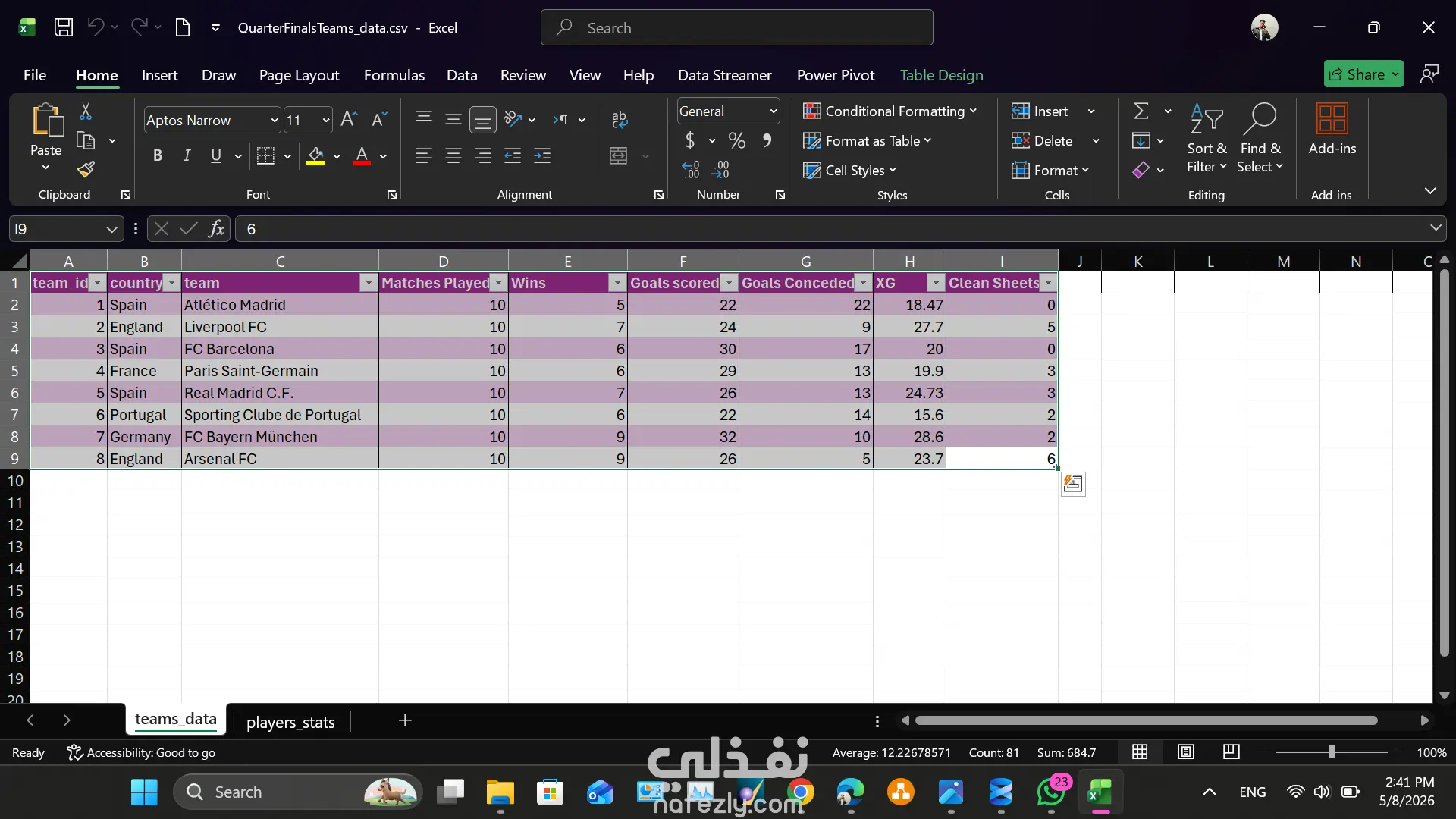Expand Format as Table menu
1456x819 pixels.
(x=868, y=141)
